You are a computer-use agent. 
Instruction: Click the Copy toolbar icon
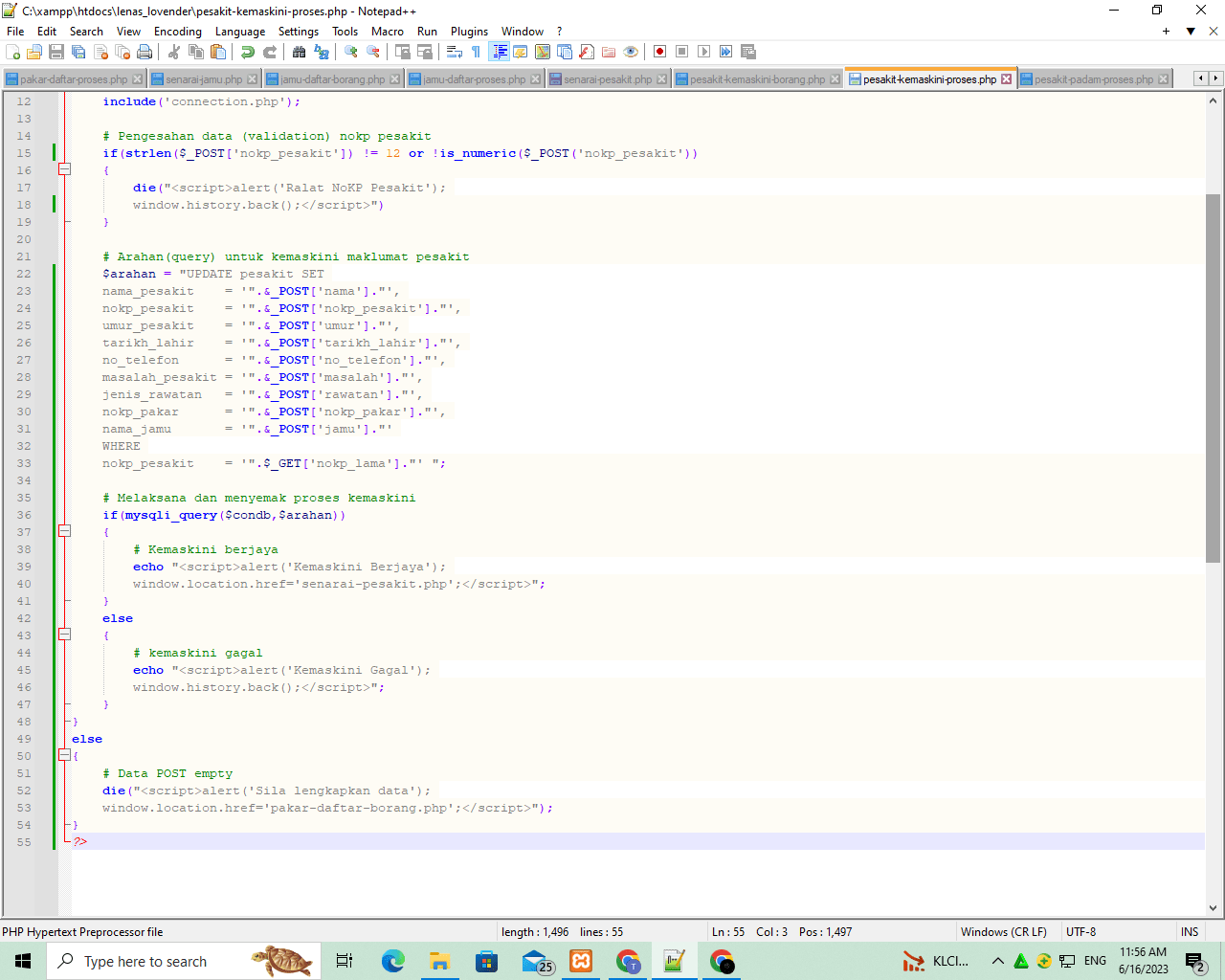pos(196,52)
